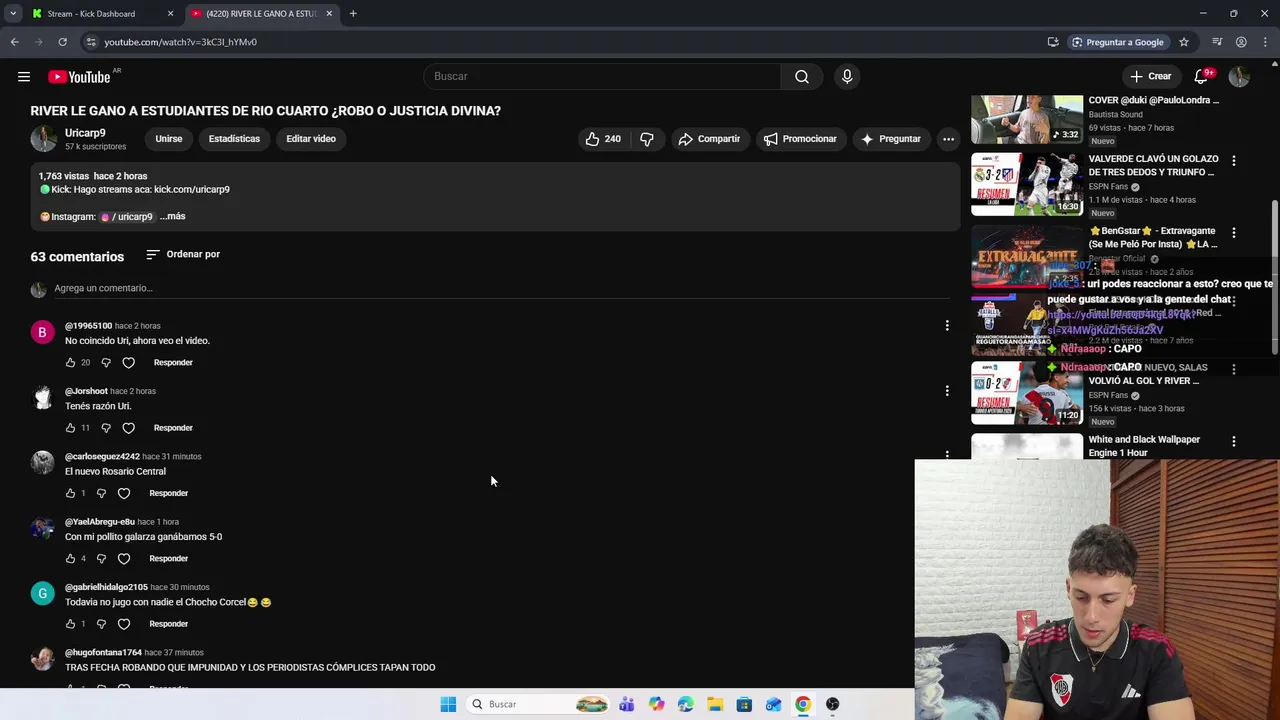Open Chrome tab search dropdown arrow
The image size is (1280, 720).
[x=13, y=13]
